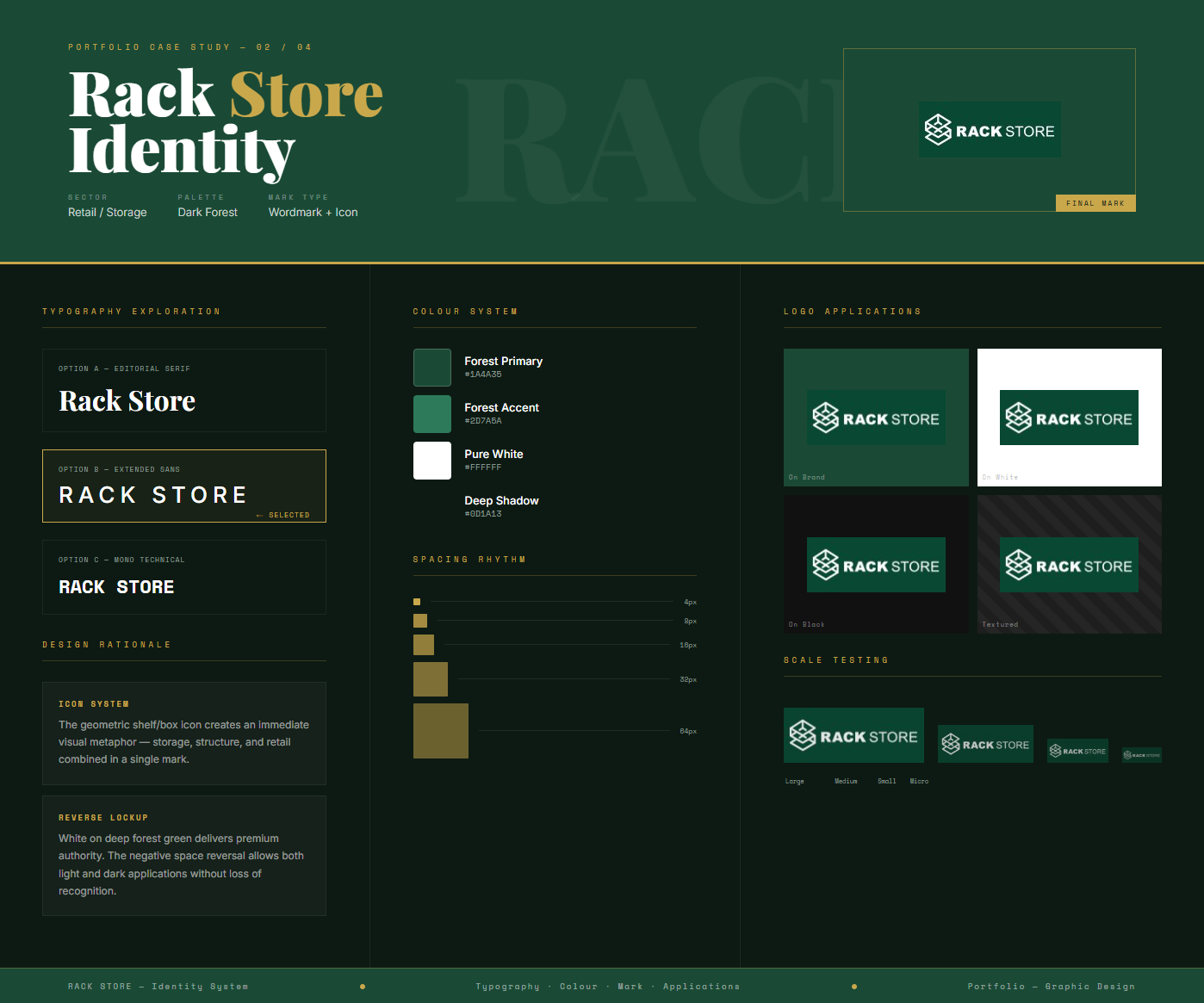Expand the Typography Exploration section
This screenshot has width=1204, height=1003.
[131, 311]
